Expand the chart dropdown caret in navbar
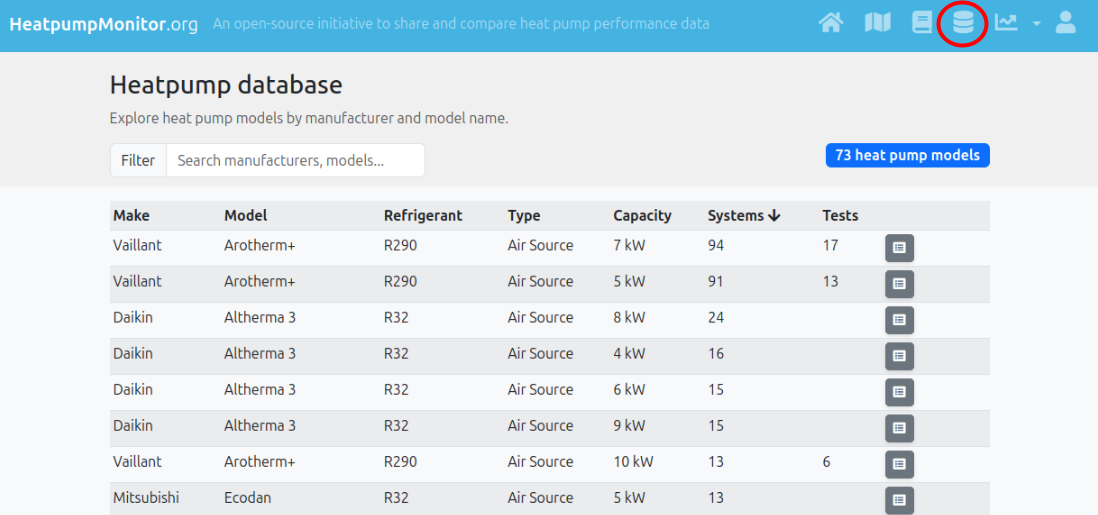The image size is (1098, 515). click(x=1036, y=23)
